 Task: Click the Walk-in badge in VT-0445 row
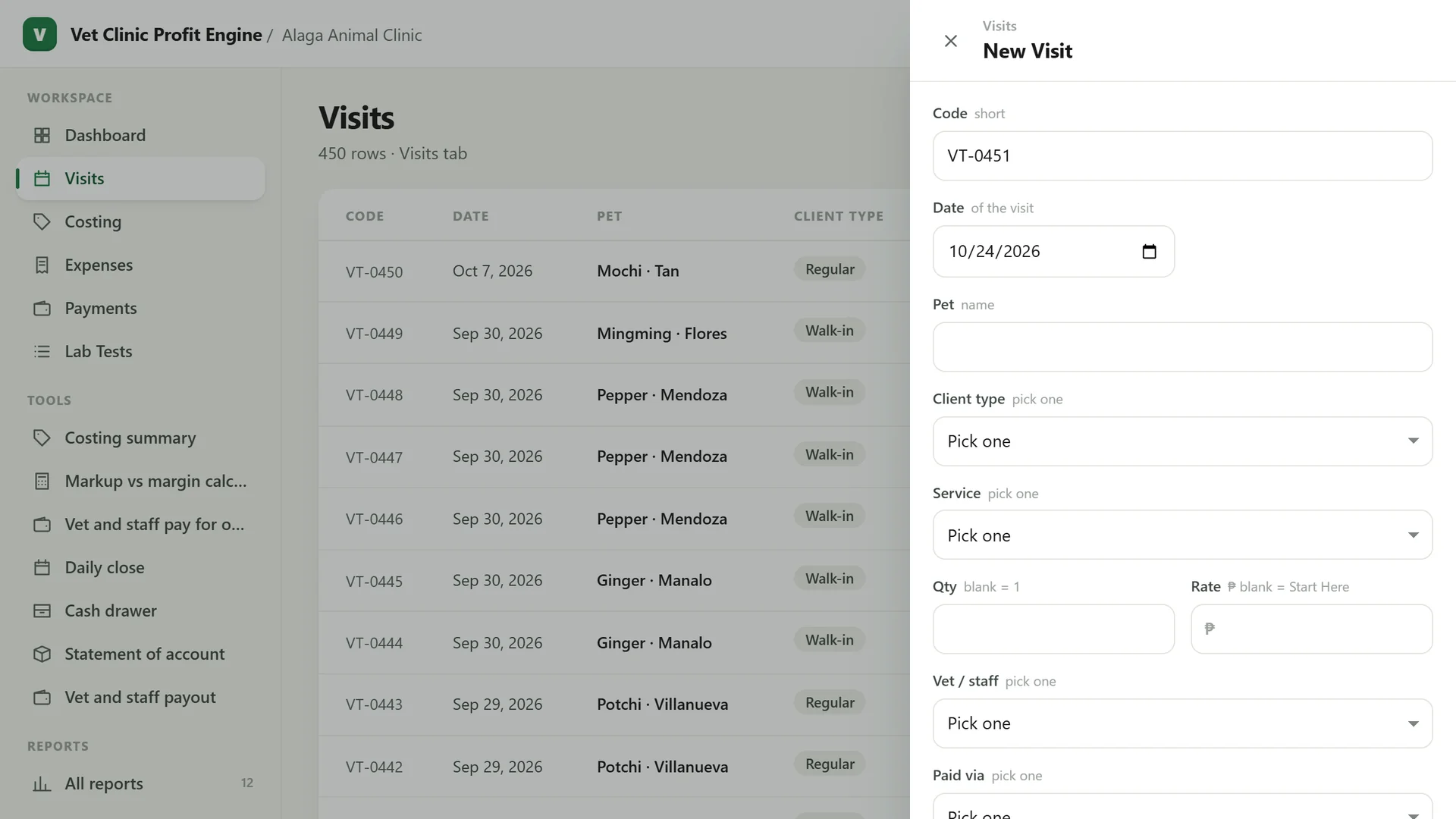click(x=830, y=579)
